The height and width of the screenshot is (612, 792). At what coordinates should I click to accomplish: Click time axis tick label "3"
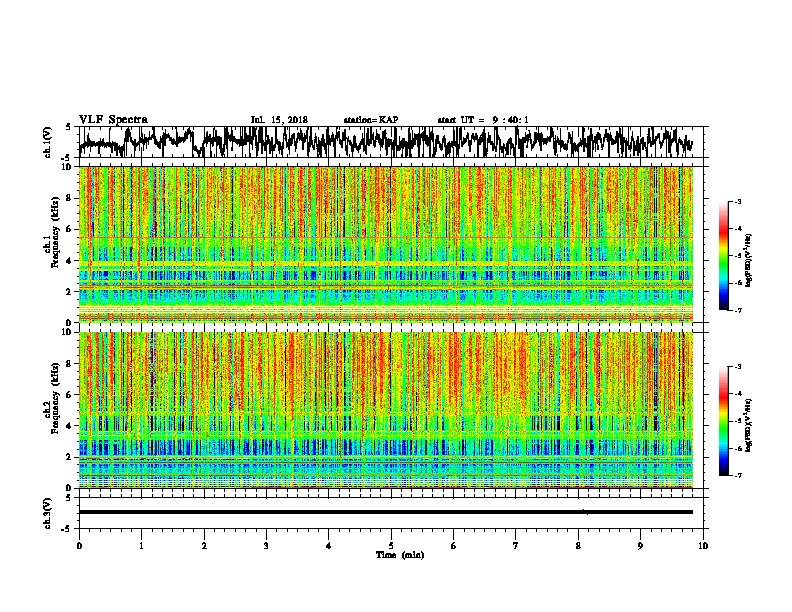266,546
